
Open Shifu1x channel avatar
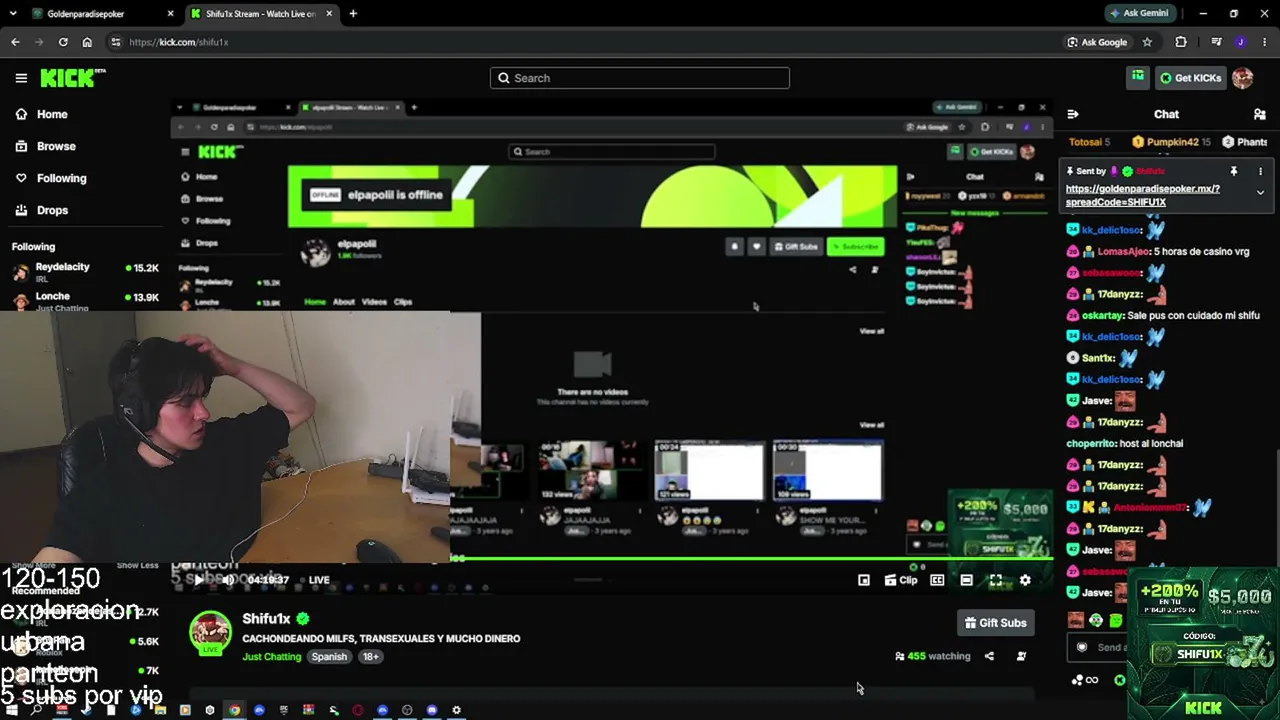[211, 632]
